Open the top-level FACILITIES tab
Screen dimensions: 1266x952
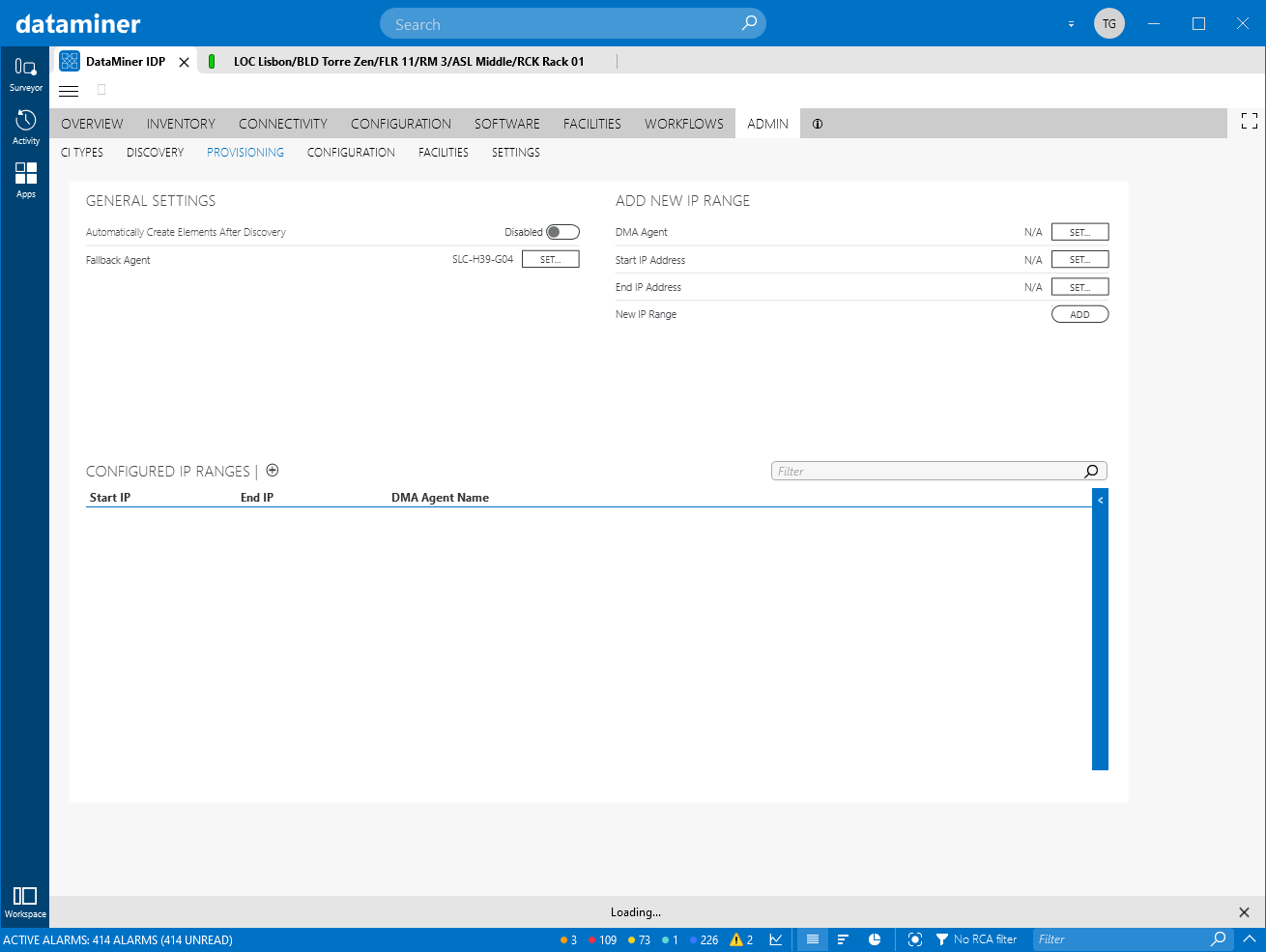[x=592, y=124]
